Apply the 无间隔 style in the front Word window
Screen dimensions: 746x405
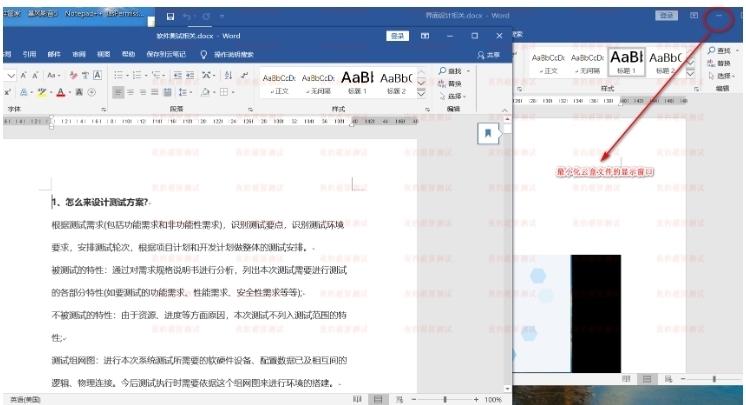tap(318, 83)
